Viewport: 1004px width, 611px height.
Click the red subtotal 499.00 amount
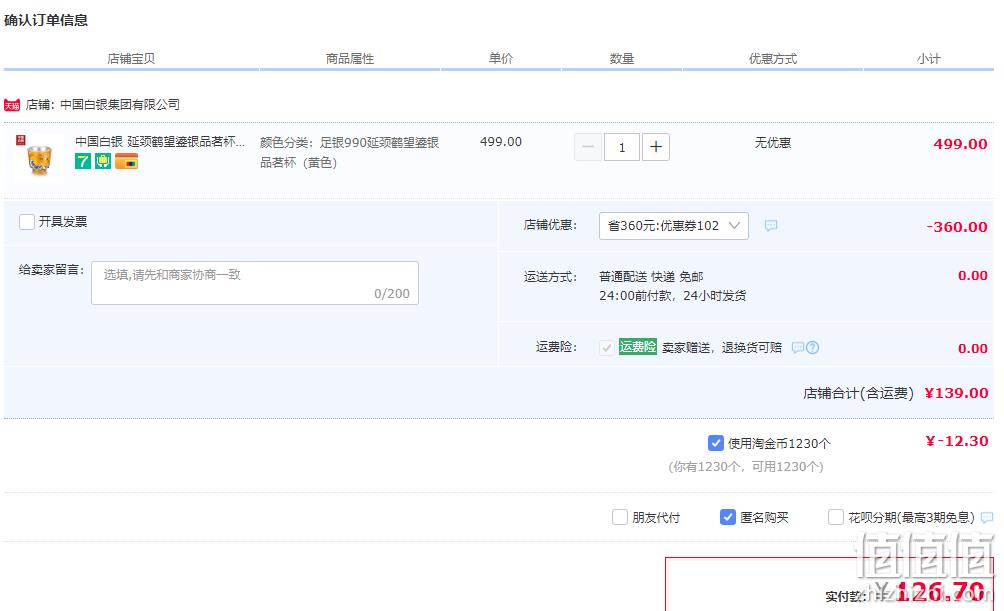coord(960,144)
